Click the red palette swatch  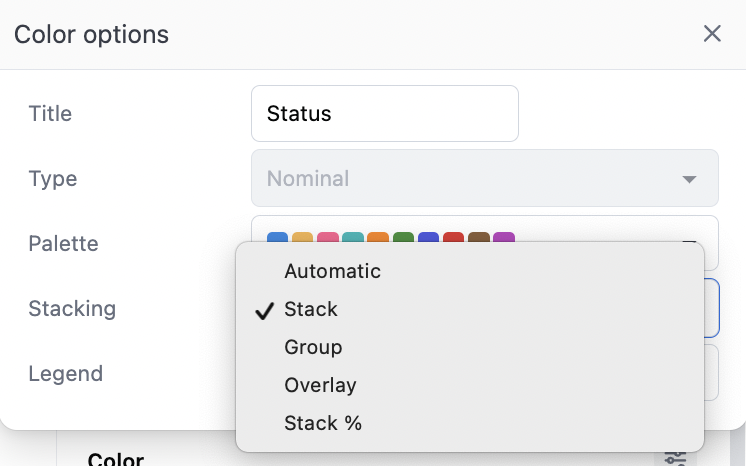454,239
